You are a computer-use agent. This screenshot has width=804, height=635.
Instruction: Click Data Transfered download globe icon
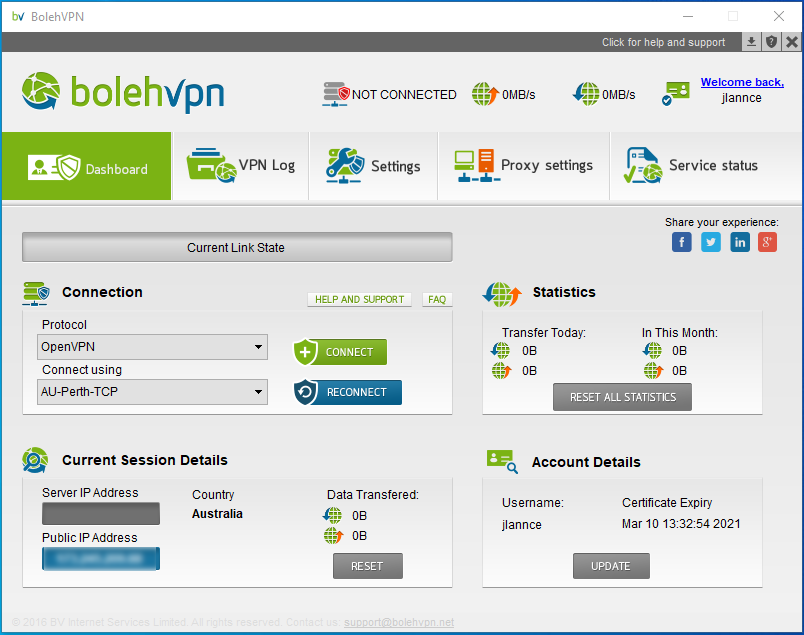point(332,515)
